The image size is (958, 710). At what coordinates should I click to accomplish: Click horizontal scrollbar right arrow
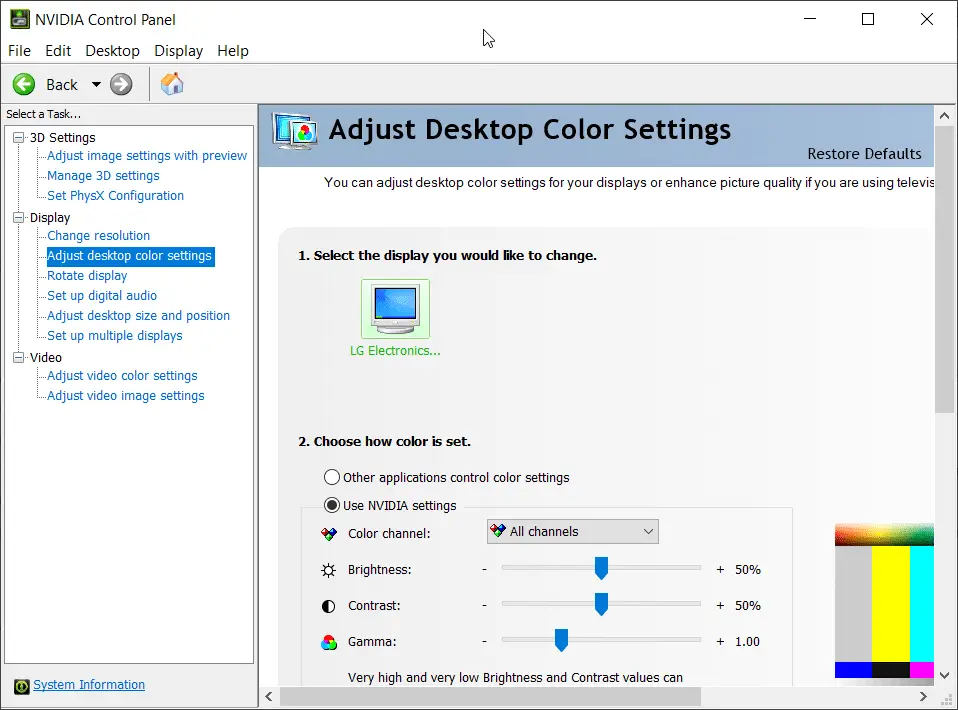tap(923, 697)
